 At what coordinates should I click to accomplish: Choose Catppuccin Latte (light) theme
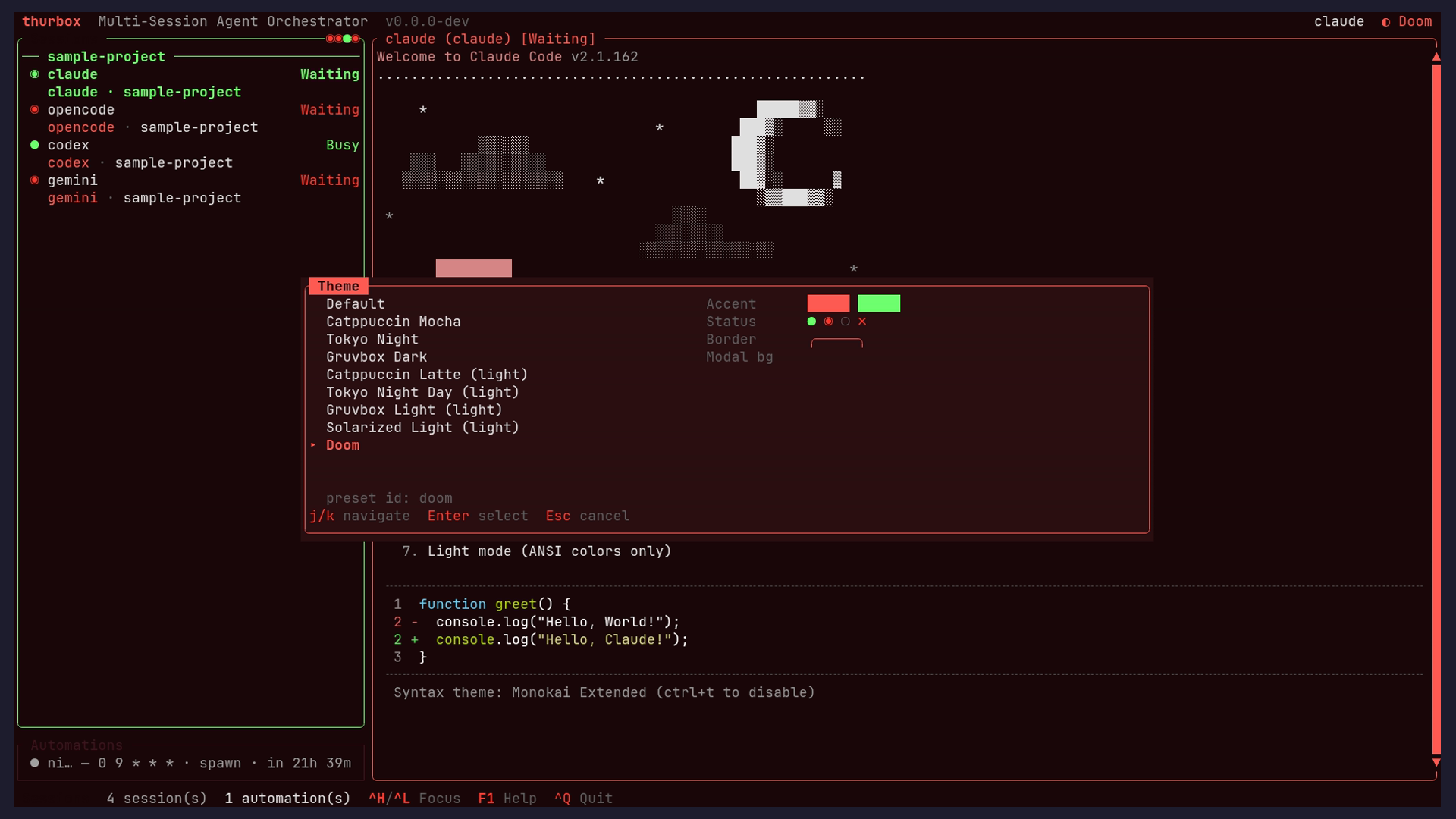(426, 375)
